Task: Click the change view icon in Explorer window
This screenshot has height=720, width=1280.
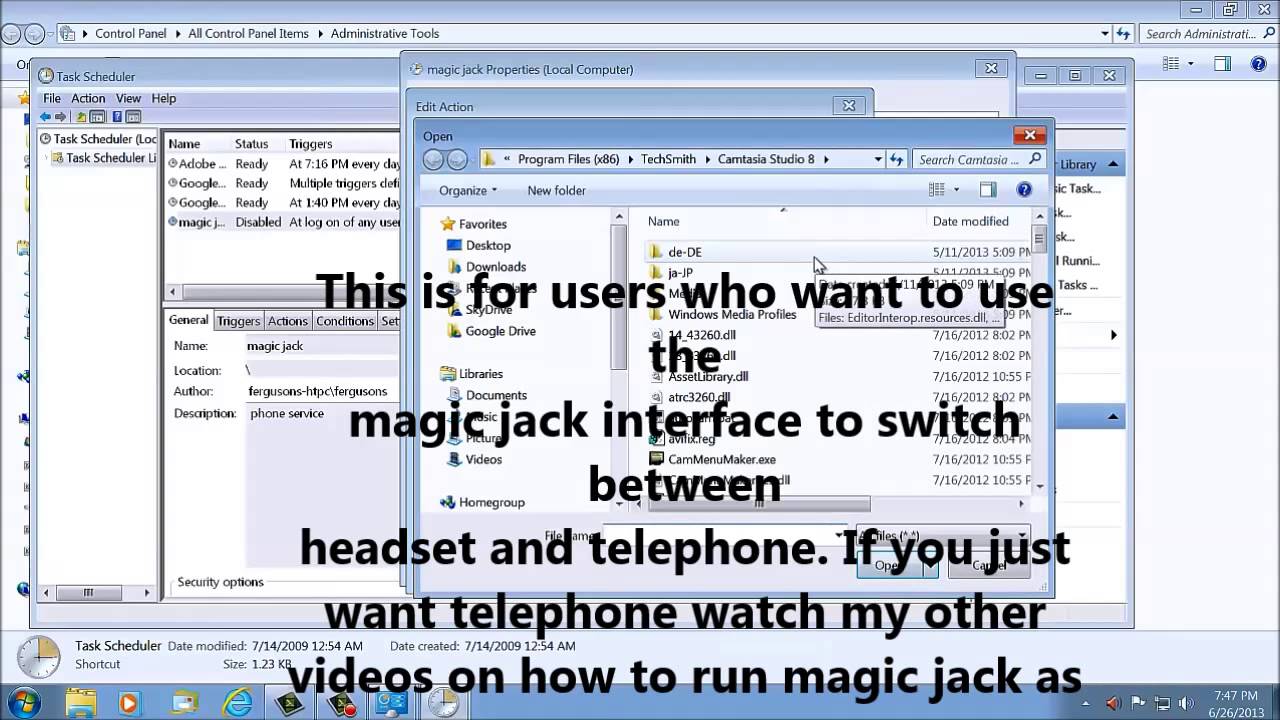Action: (1172, 64)
